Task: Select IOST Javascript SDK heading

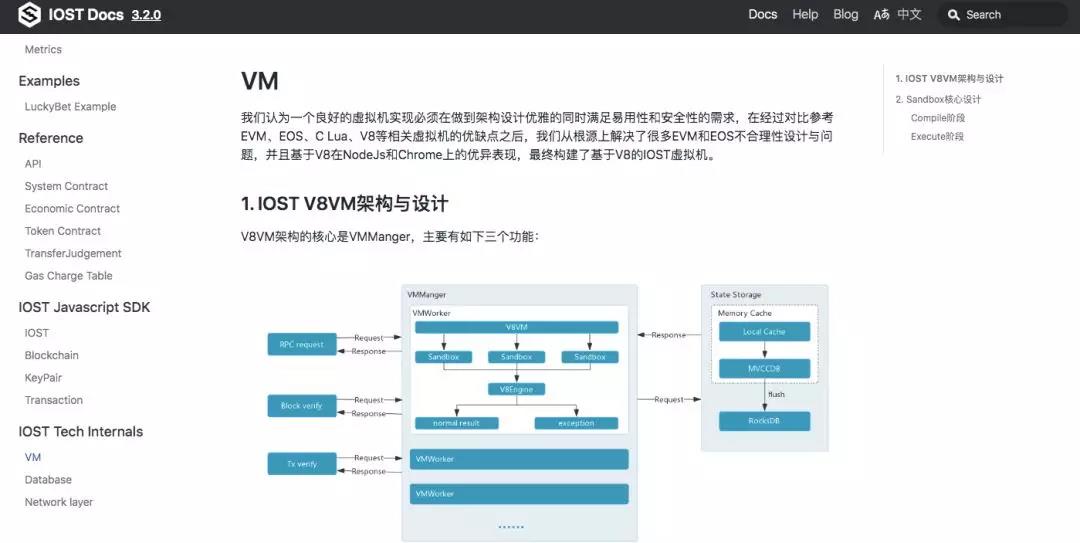Action: [84, 307]
